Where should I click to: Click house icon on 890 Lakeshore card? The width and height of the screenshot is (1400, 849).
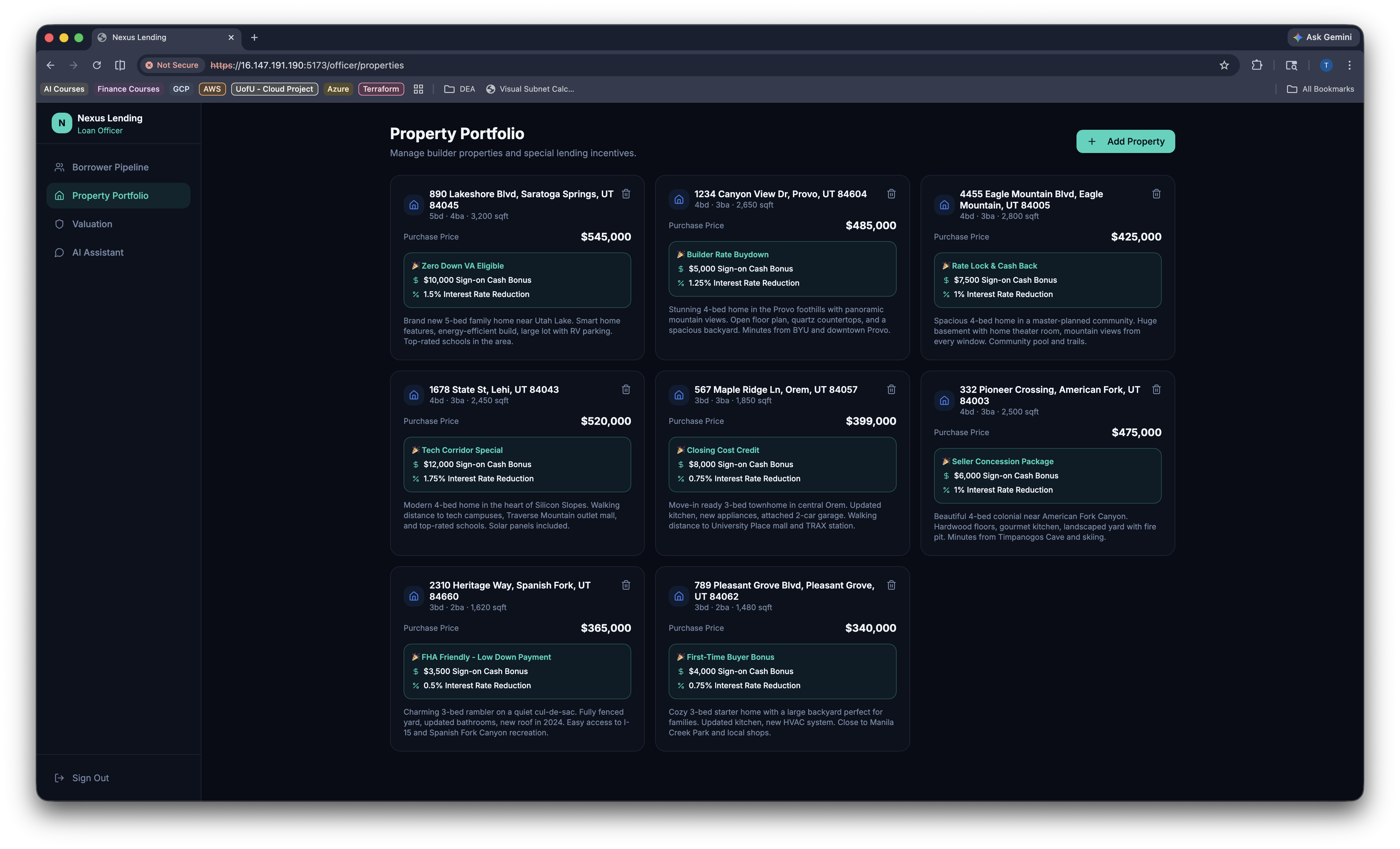tap(414, 205)
